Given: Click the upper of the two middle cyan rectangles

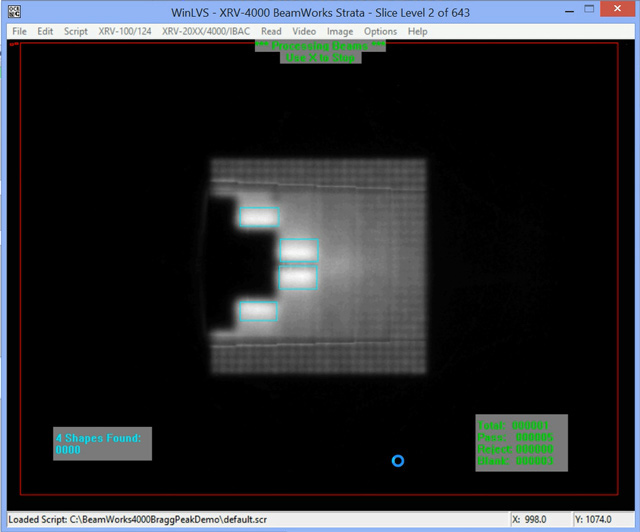Looking at the screenshot, I should [x=299, y=250].
